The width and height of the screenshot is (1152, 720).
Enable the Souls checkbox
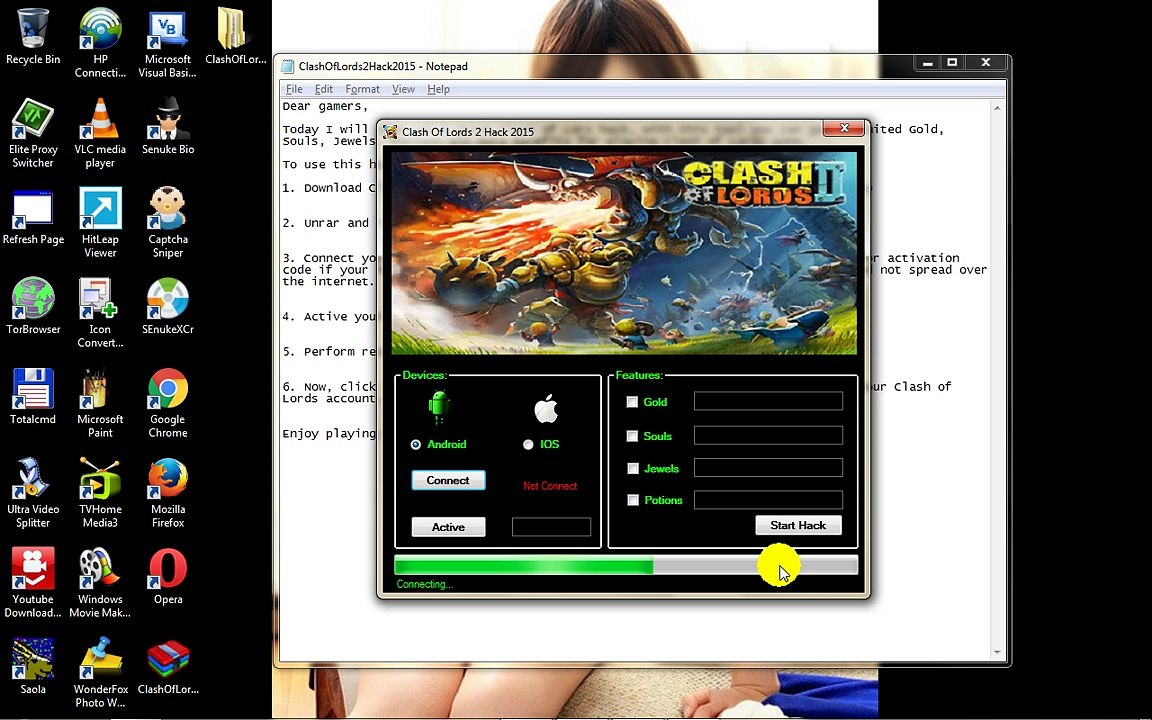coord(632,436)
